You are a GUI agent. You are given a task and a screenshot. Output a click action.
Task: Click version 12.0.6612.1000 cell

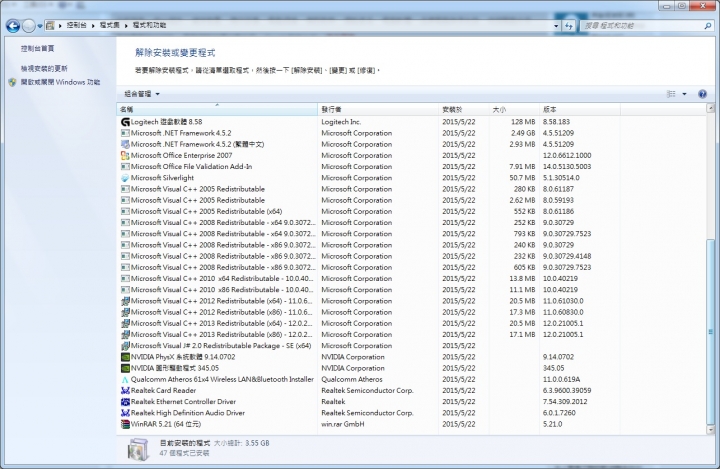(567, 156)
